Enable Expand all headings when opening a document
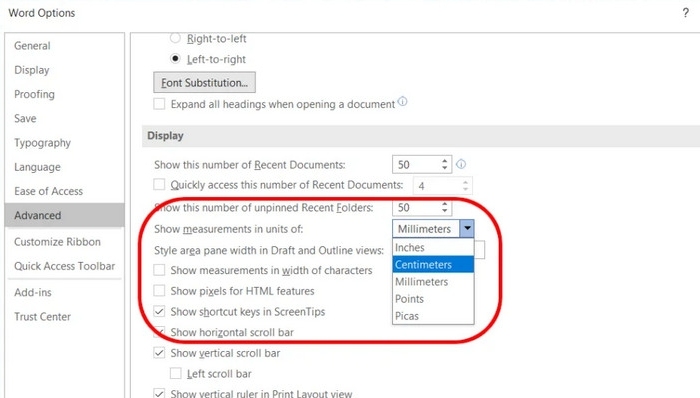The width and height of the screenshot is (700, 398). [159, 104]
